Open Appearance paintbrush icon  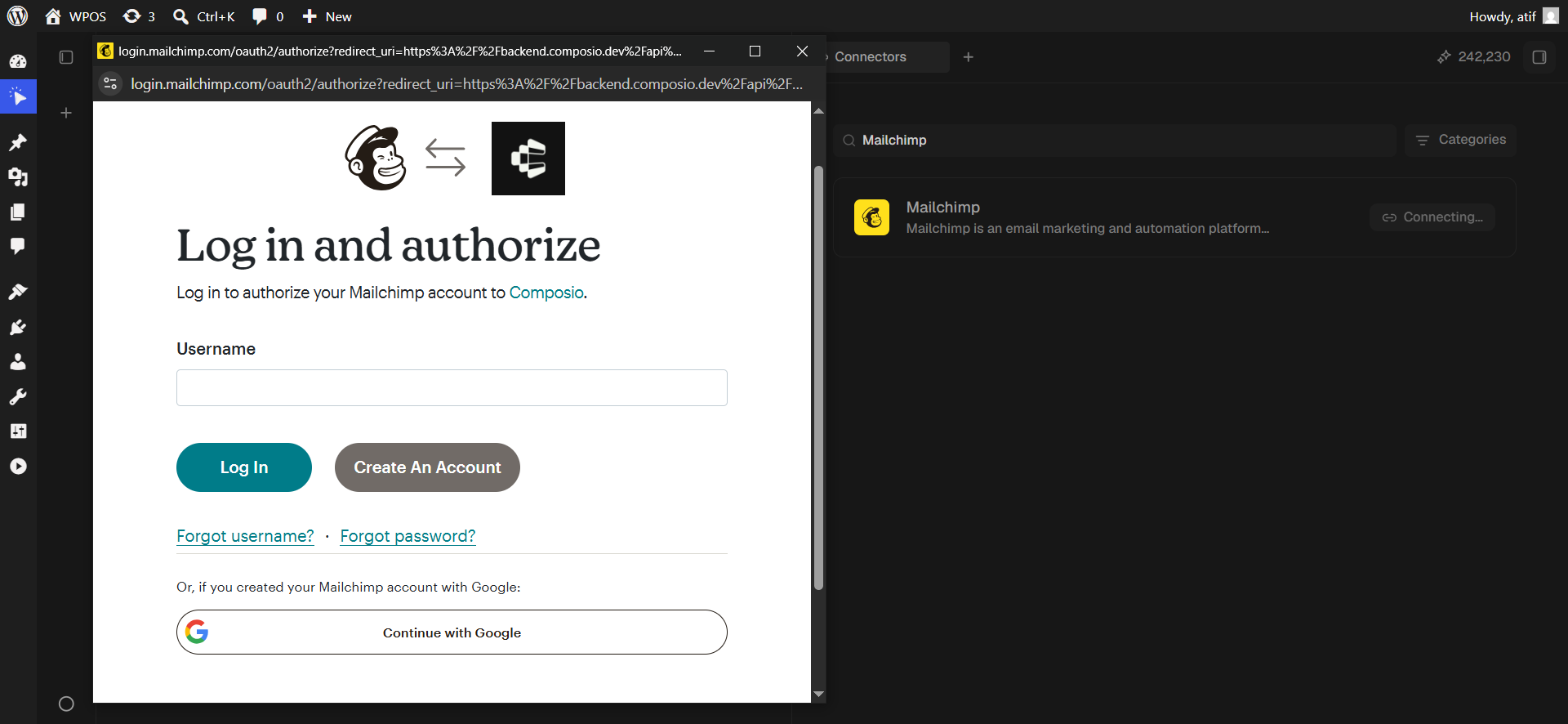coord(18,292)
